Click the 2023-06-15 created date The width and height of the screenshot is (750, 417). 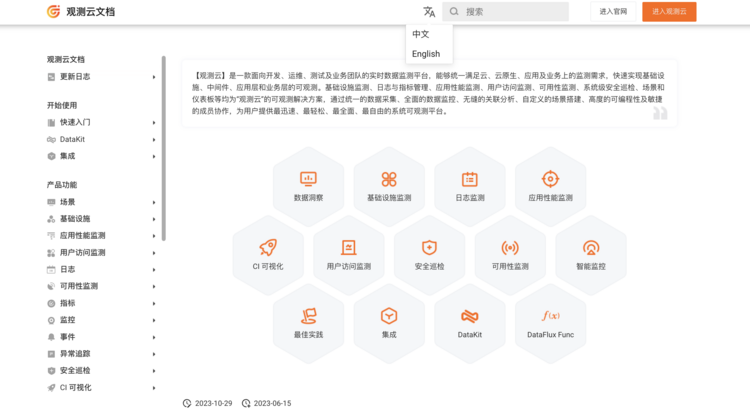[272, 403]
